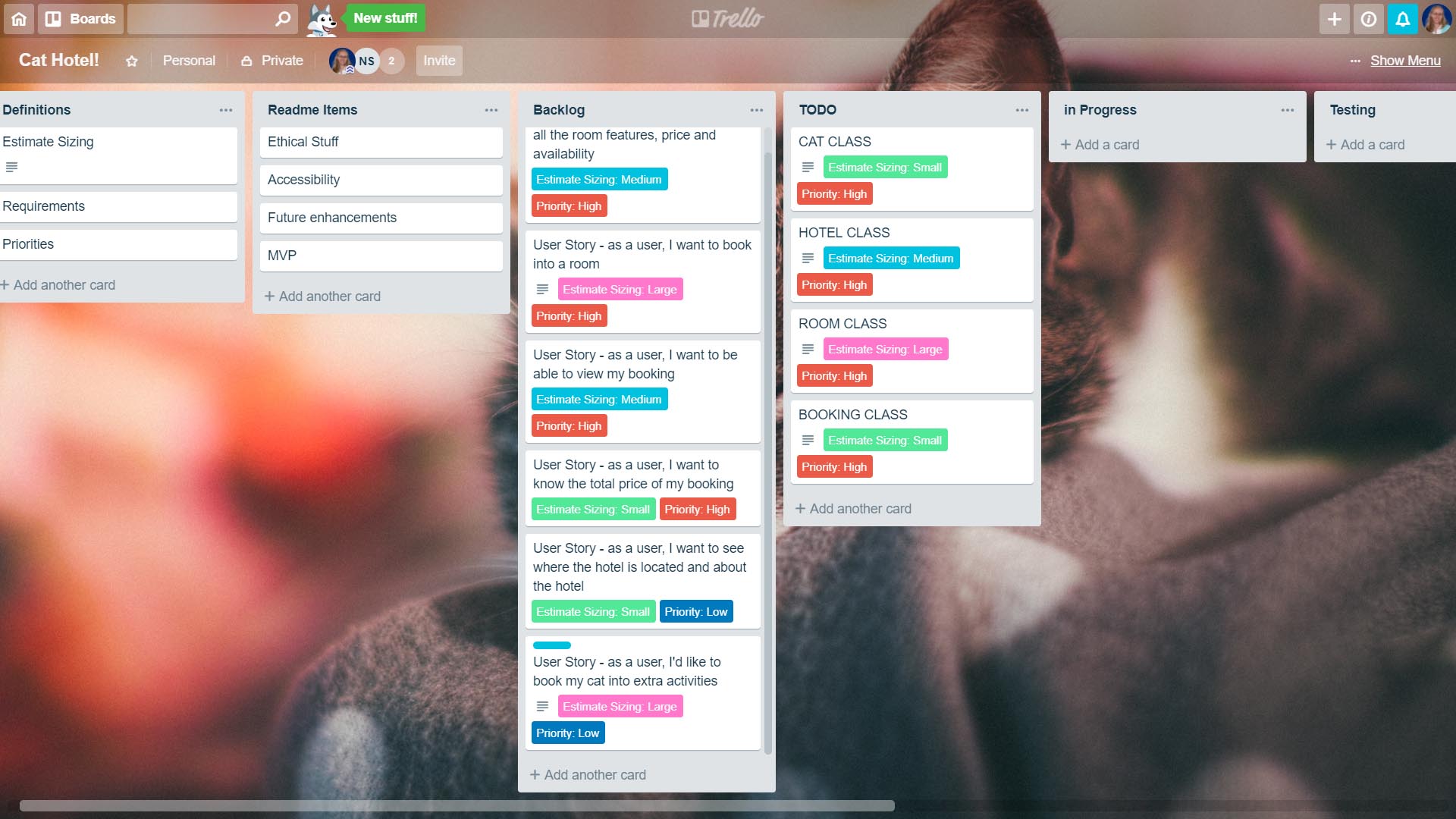Click the Trello home icon
1456x819 pixels.
pos(18,18)
